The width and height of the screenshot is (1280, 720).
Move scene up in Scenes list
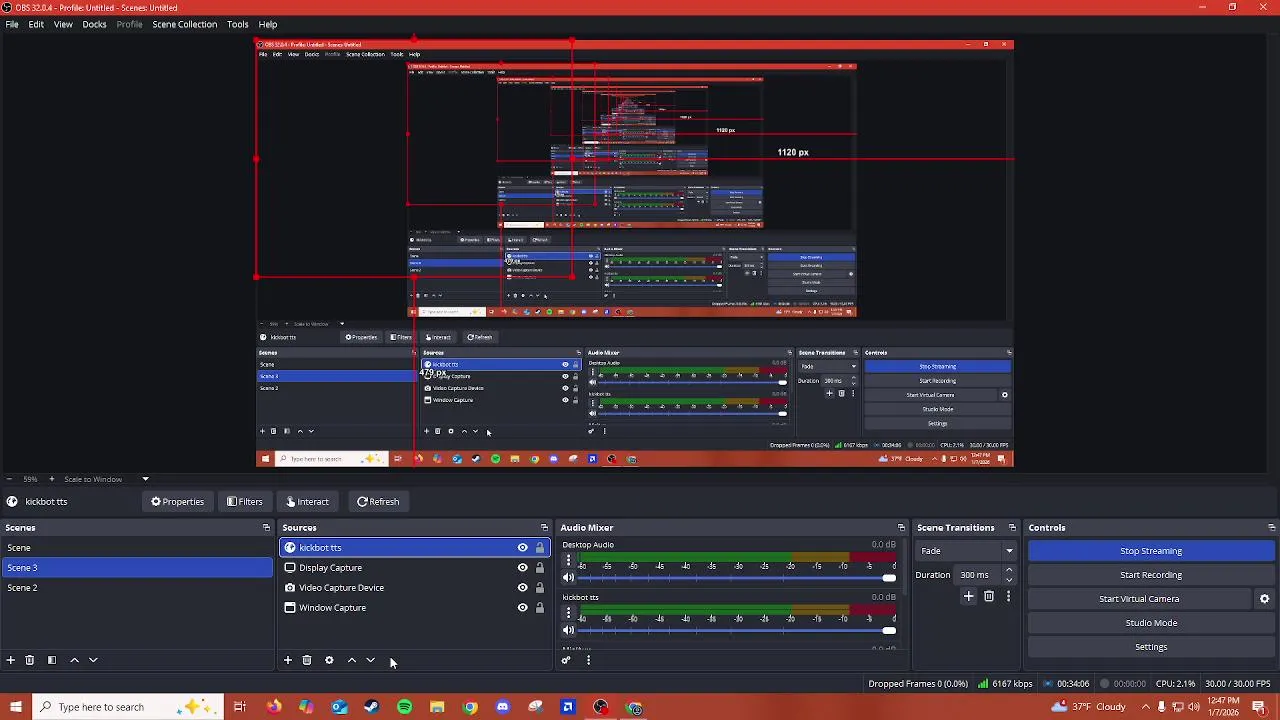(x=74, y=660)
